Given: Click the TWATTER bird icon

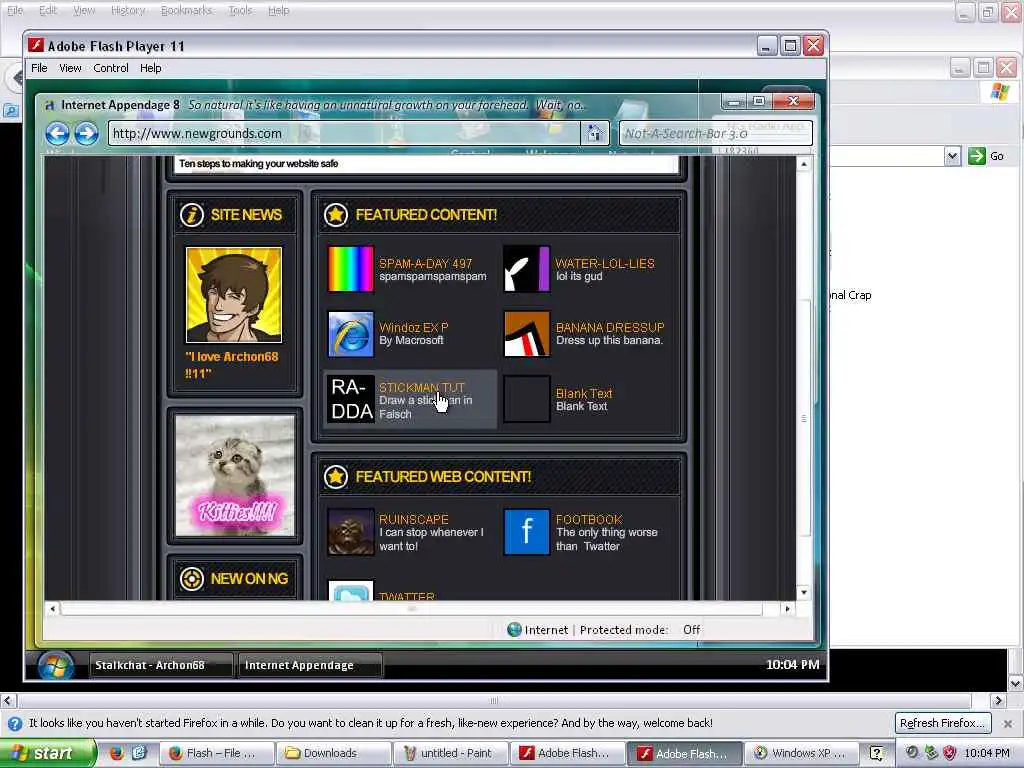Looking at the screenshot, I should point(351,590).
